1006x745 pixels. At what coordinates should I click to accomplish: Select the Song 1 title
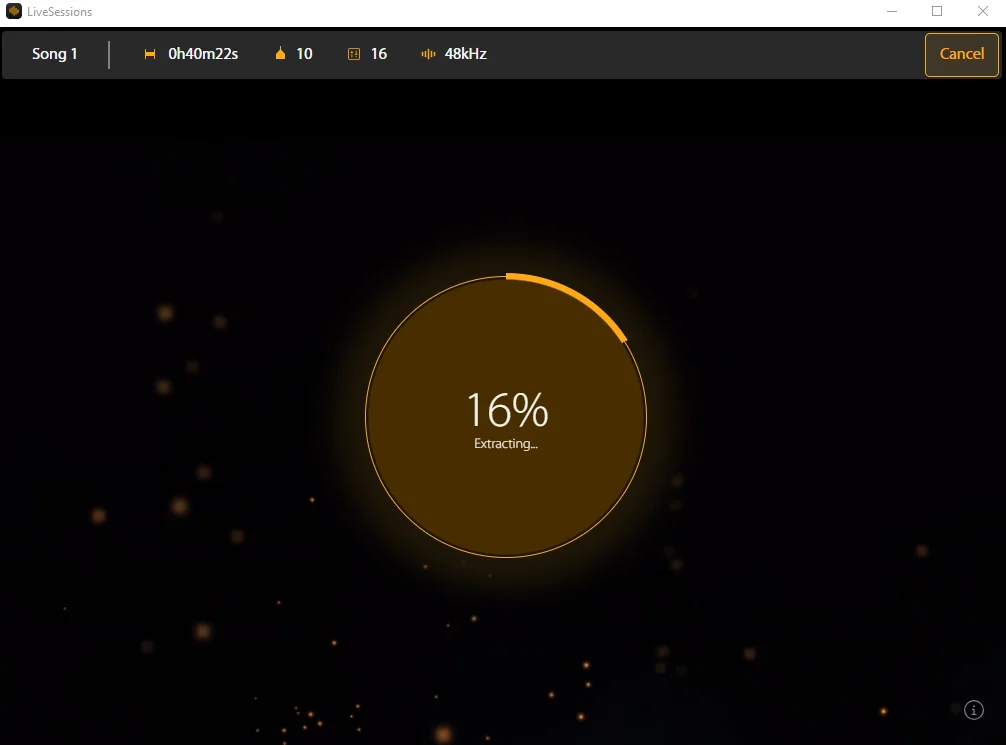(x=55, y=54)
